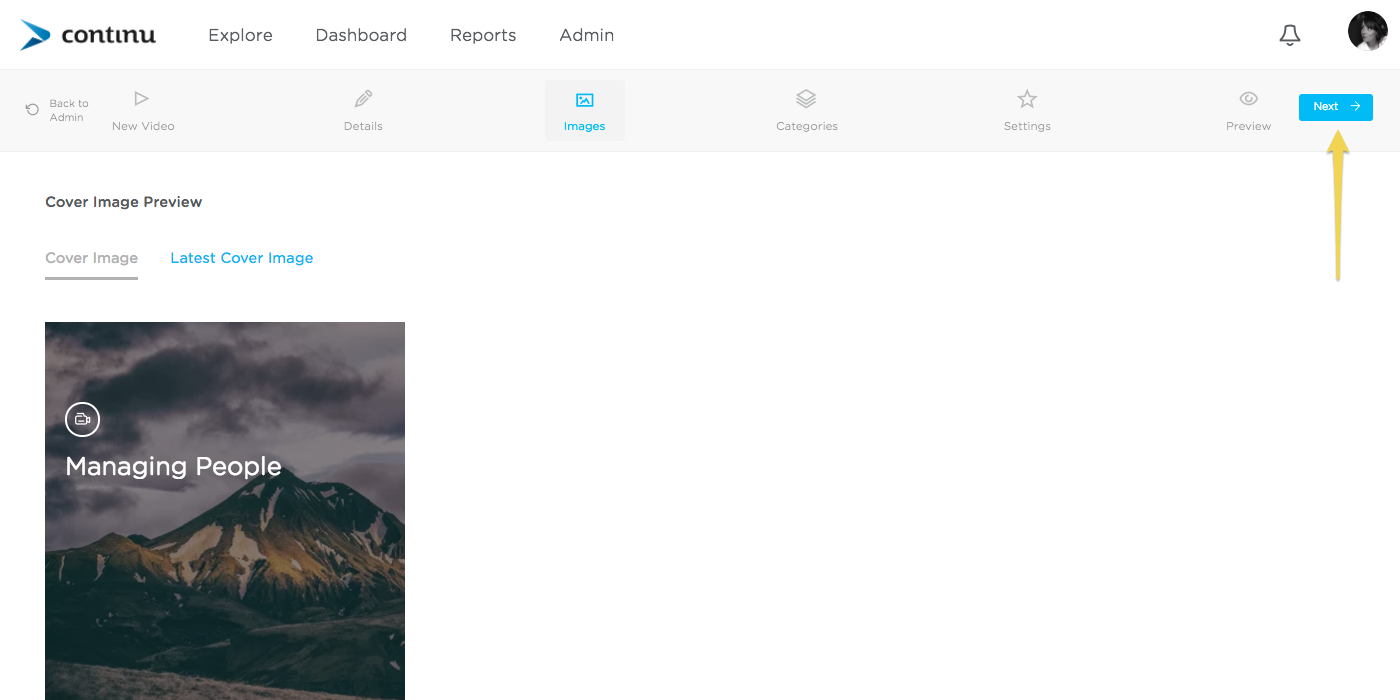Select the Details step label
The width and height of the screenshot is (1400, 700).
[x=363, y=126]
